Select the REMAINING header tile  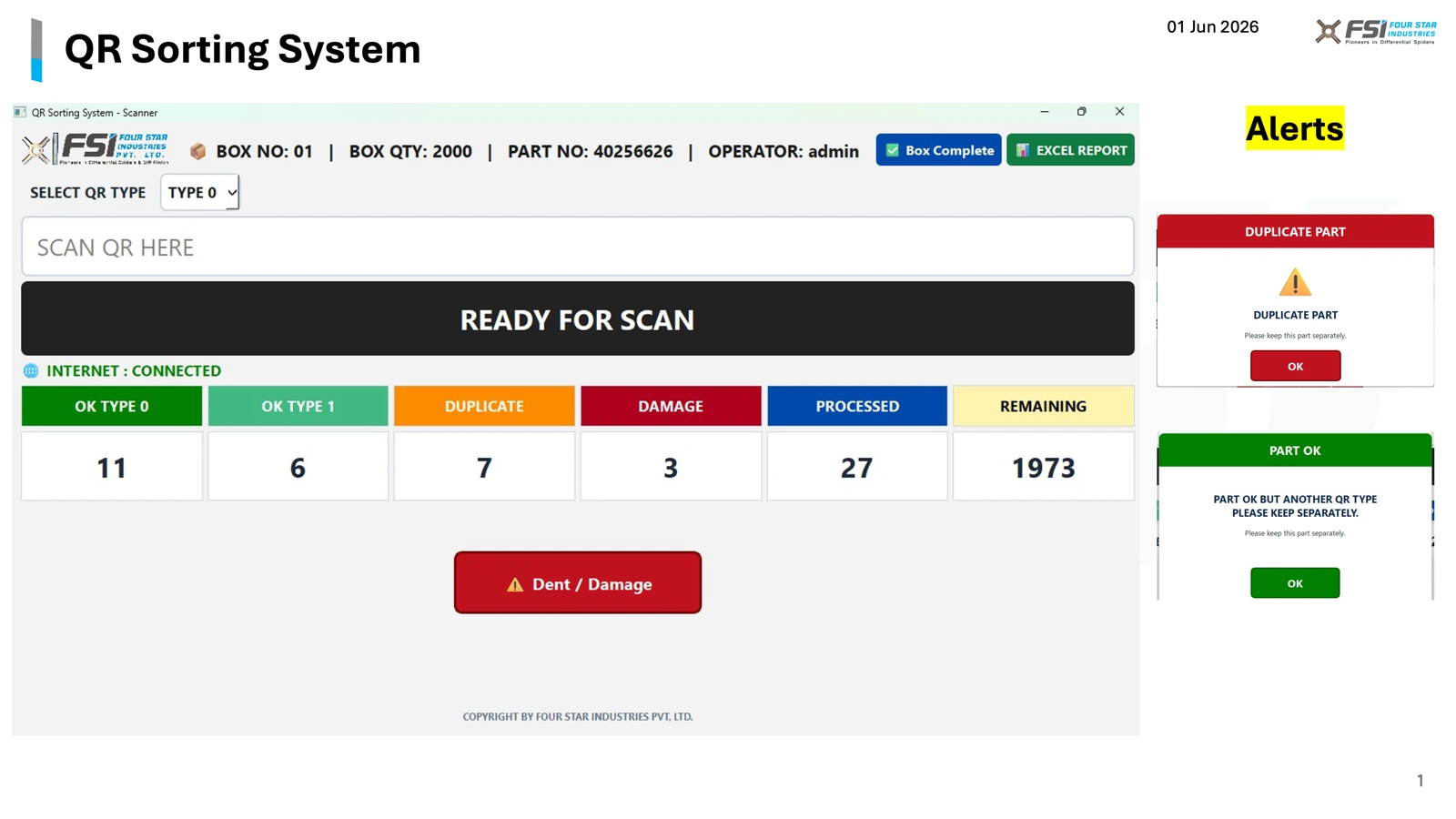click(x=1044, y=406)
